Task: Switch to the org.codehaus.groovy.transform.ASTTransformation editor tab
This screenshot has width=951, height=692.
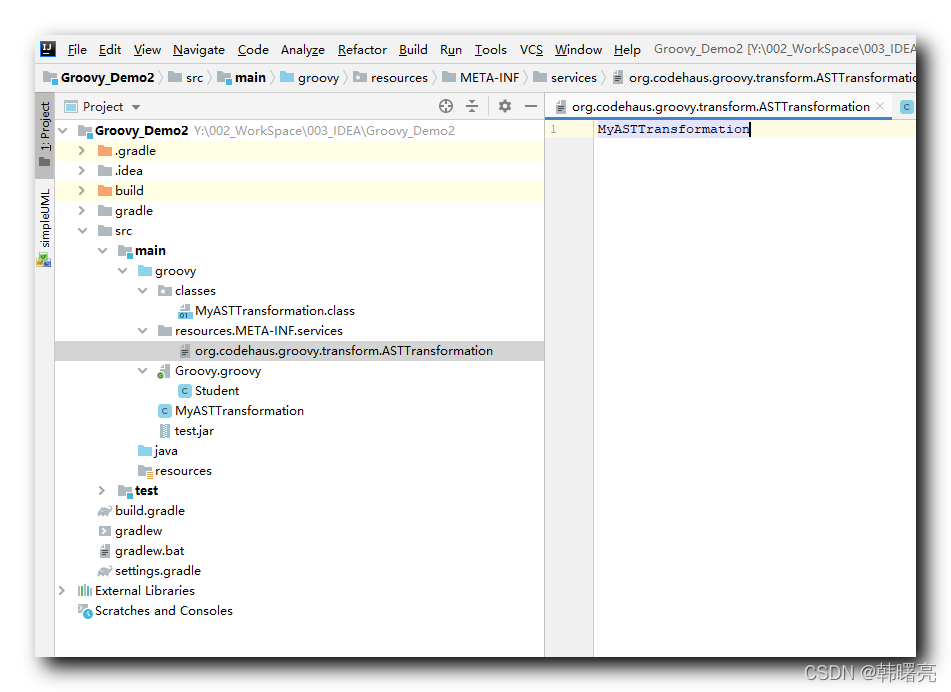Action: (x=720, y=107)
